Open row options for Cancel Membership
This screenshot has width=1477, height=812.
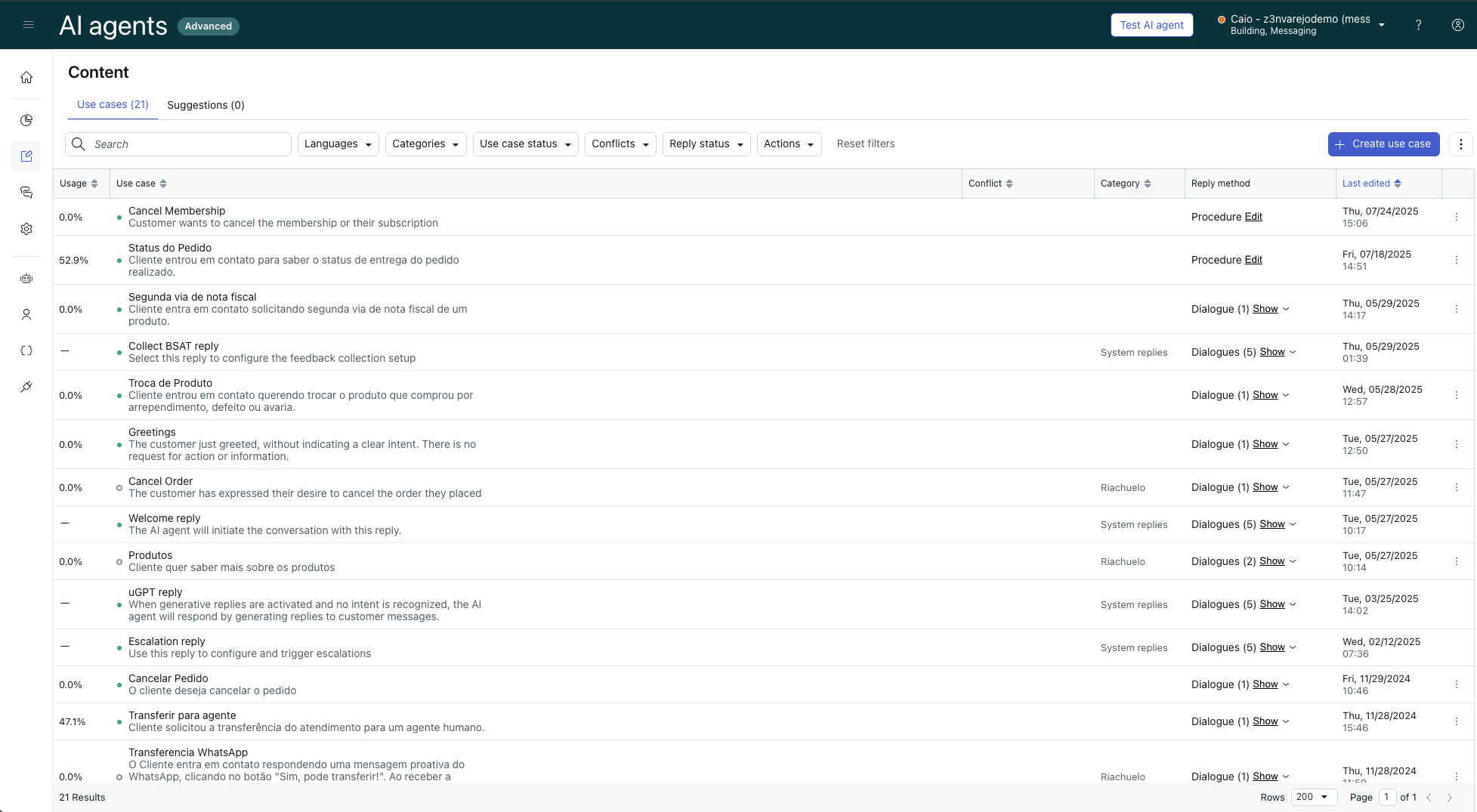point(1456,217)
